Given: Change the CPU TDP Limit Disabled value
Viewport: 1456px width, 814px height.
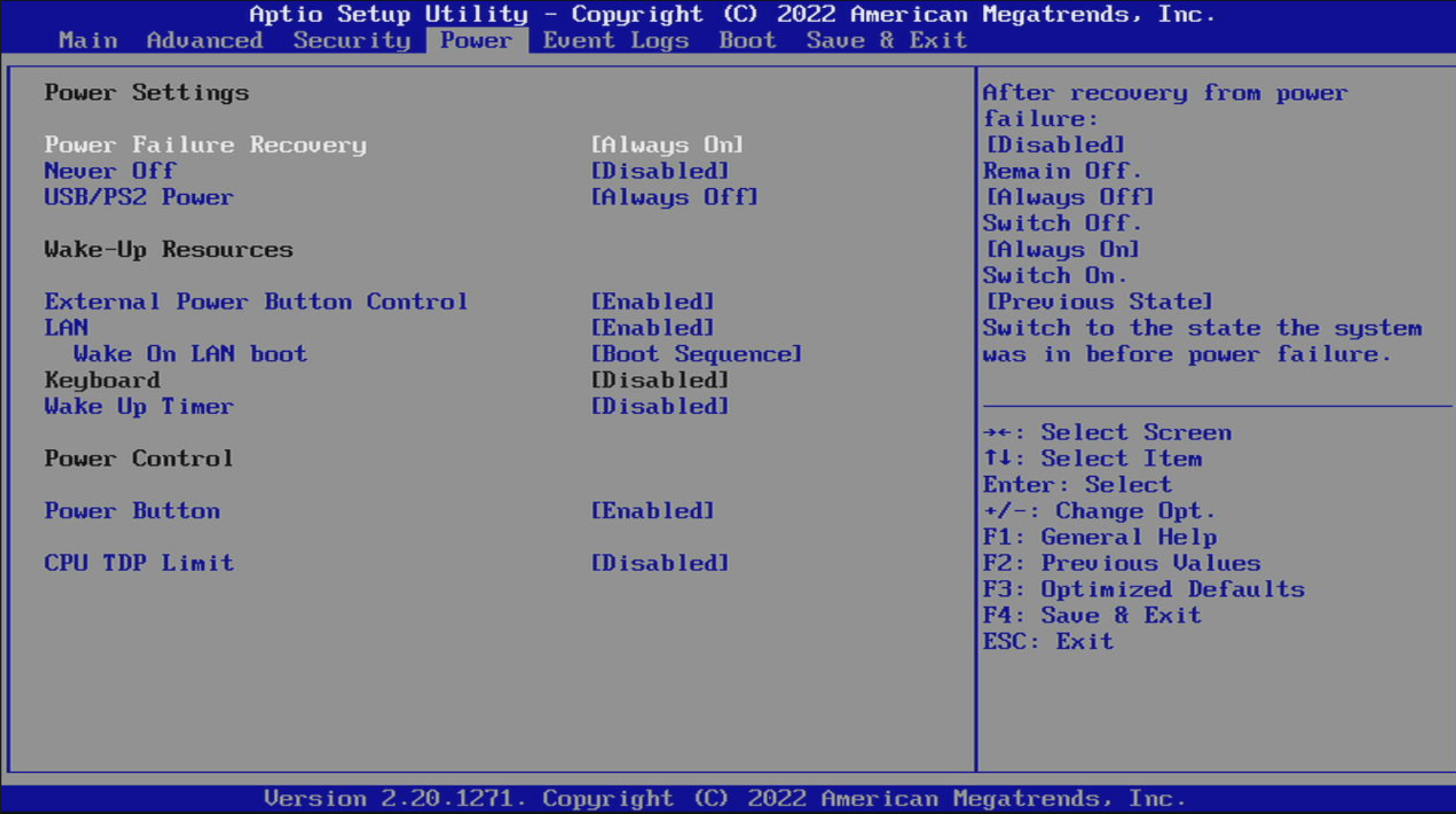Looking at the screenshot, I should [x=660, y=563].
